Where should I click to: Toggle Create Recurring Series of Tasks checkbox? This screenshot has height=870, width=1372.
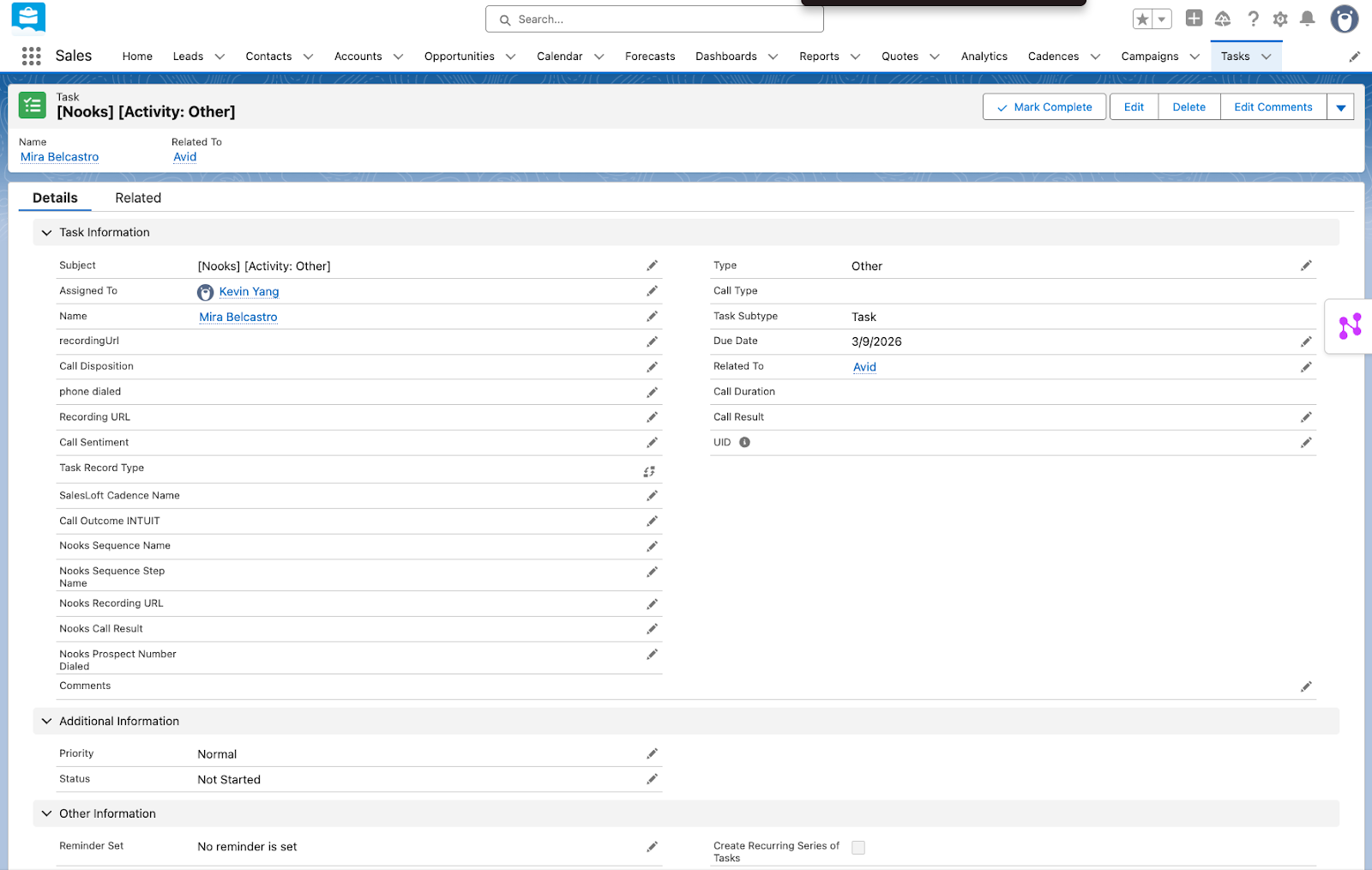858,848
